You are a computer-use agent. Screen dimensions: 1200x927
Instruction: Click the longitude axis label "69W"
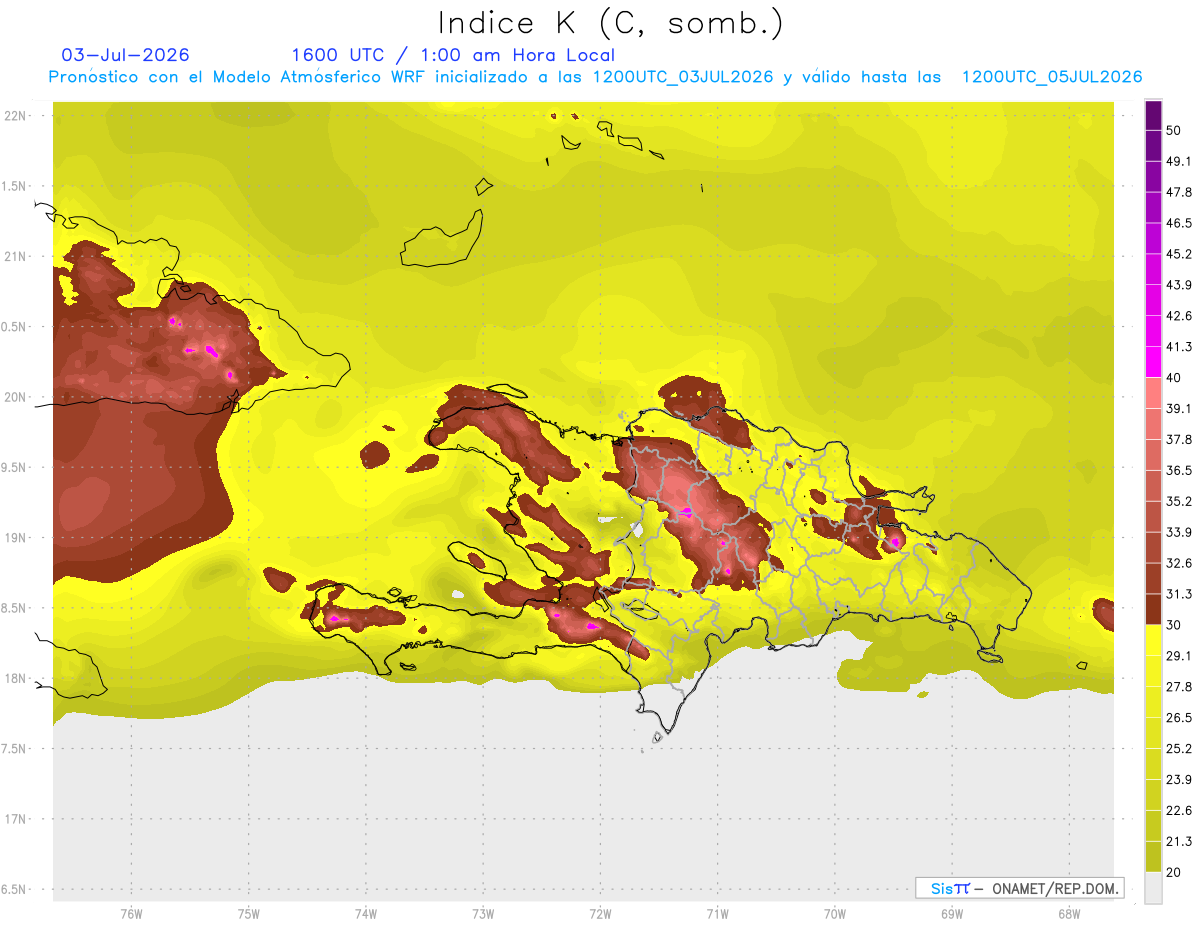pyautogui.click(x=952, y=913)
